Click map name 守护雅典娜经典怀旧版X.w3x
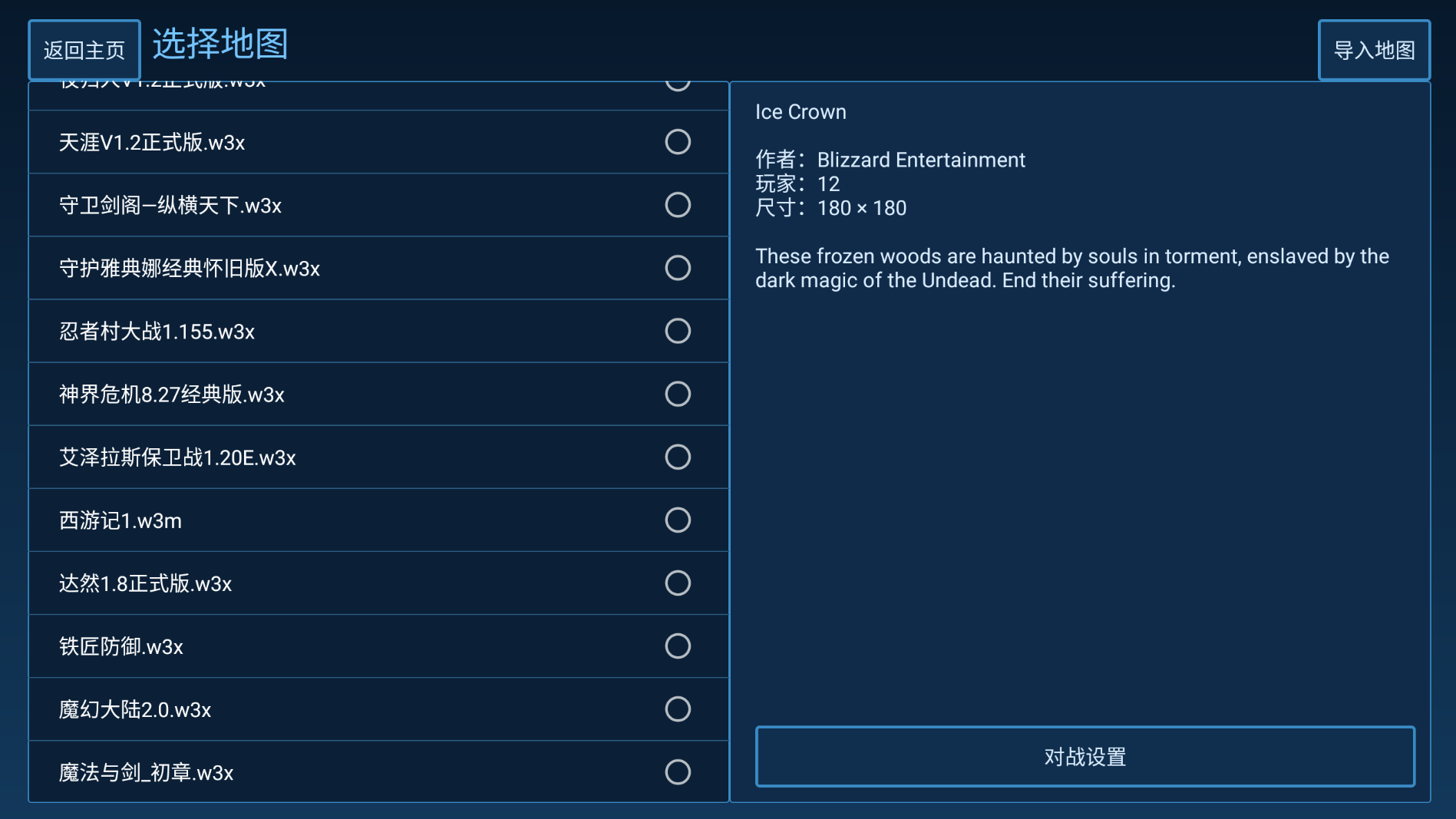Screen dimensions: 1456x819 pyautogui.click(x=190, y=269)
